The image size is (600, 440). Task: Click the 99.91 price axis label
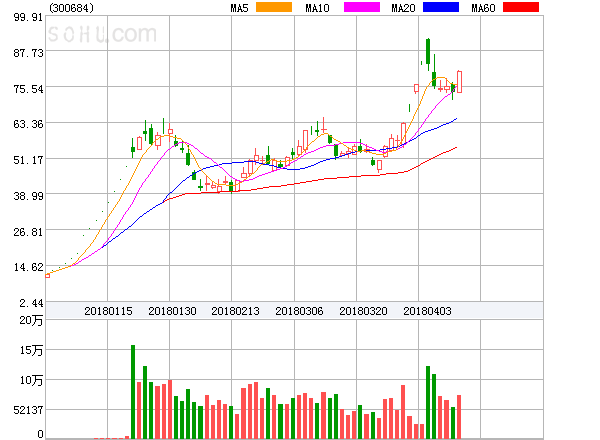click(28, 17)
